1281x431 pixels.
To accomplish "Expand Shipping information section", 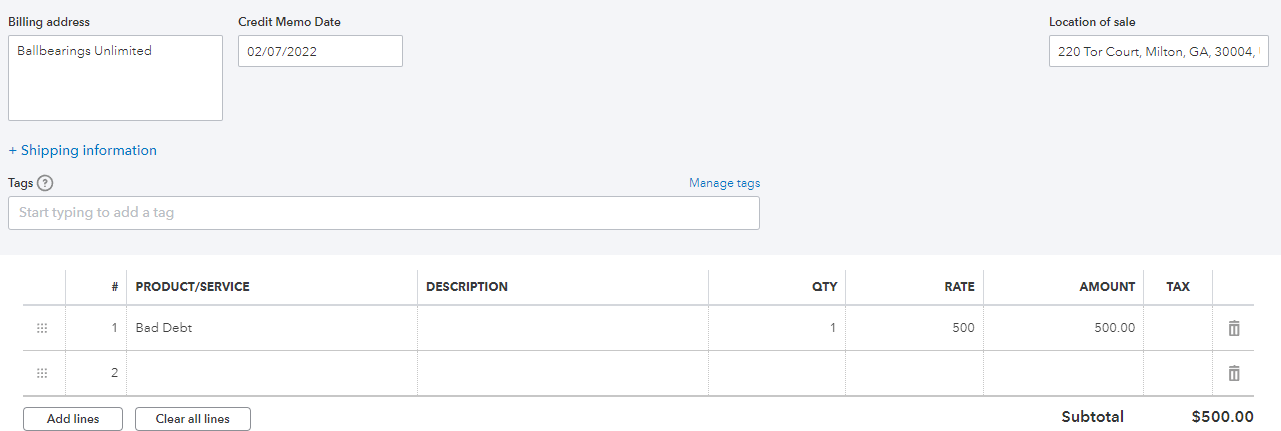I will (x=83, y=150).
